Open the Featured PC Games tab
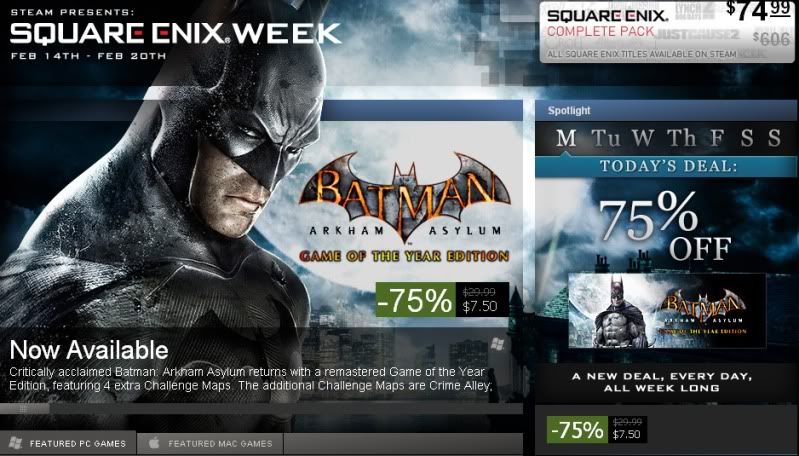799x456 pixels. (68, 443)
